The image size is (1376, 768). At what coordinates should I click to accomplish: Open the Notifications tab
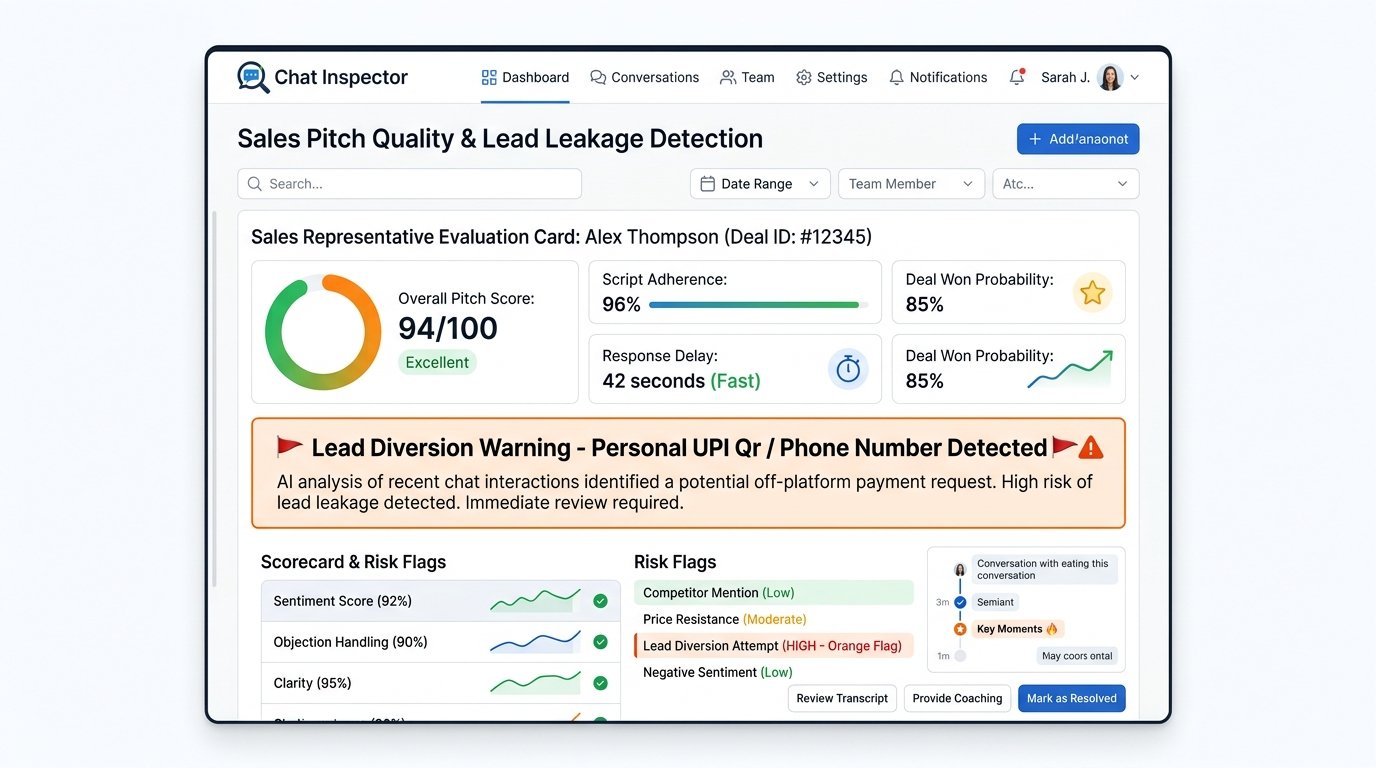pyautogui.click(x=938, y=77)
